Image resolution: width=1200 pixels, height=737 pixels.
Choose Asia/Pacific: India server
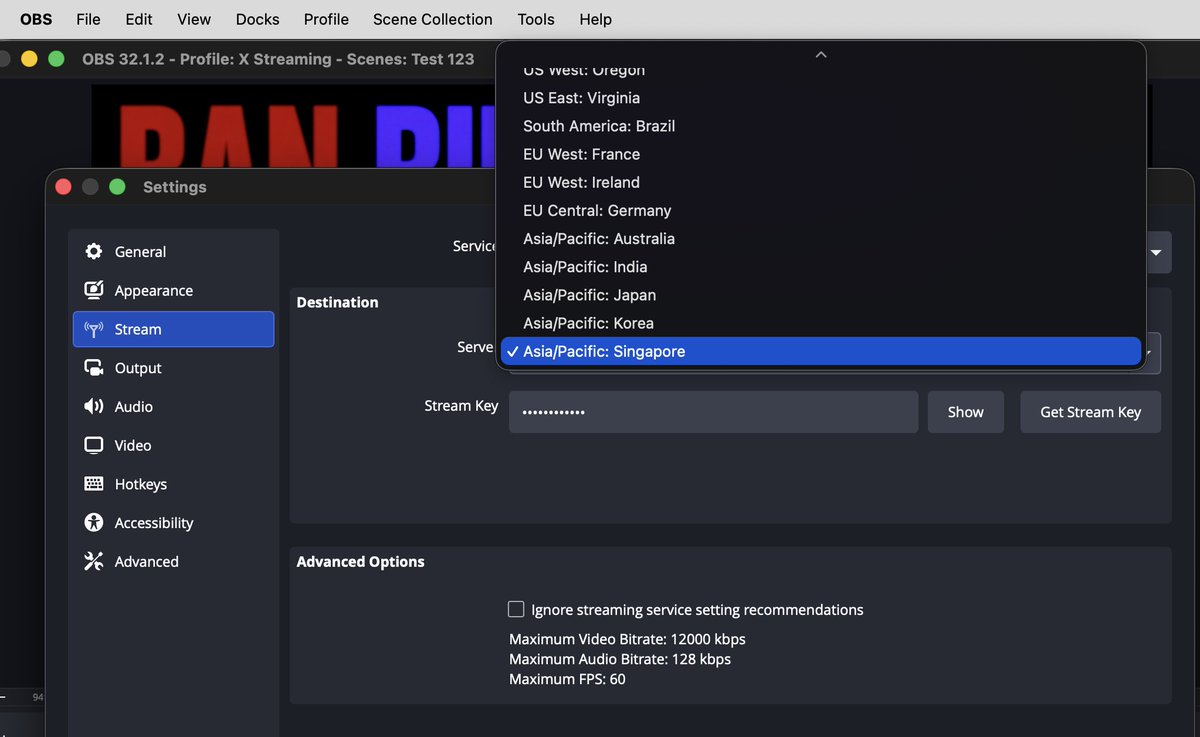coord(821,267)
